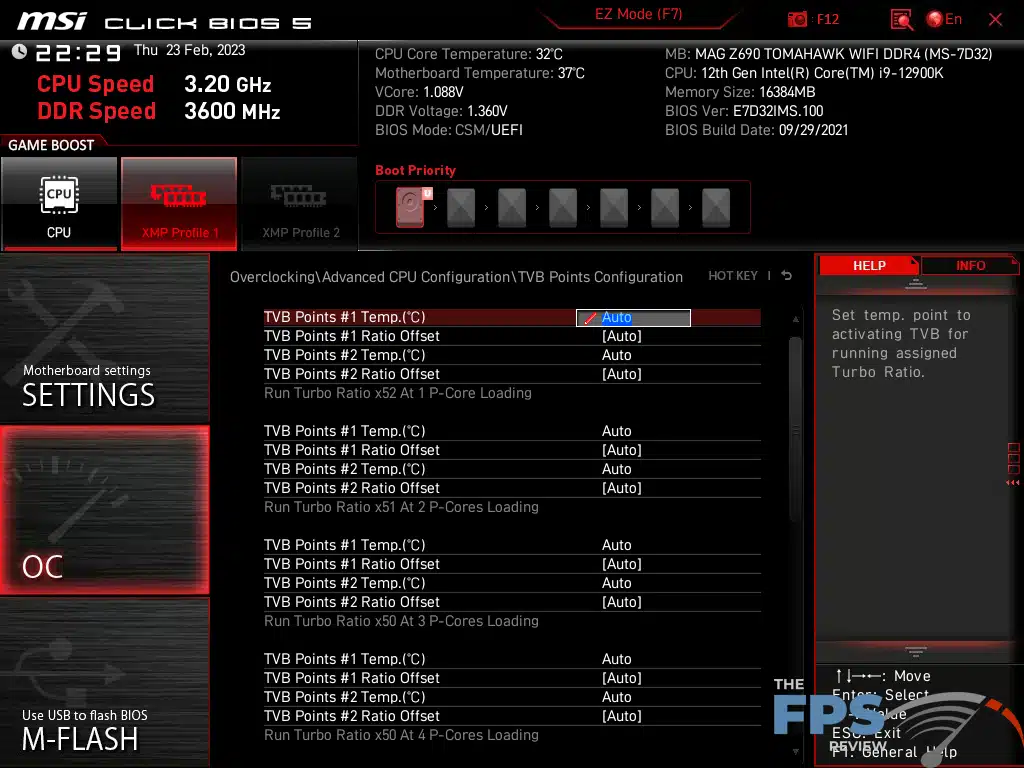Viewport: 1024px width, 768px height.
Task: Select the hard disk boot priority device
Action: pyautogui.click(x=410, y=207)
